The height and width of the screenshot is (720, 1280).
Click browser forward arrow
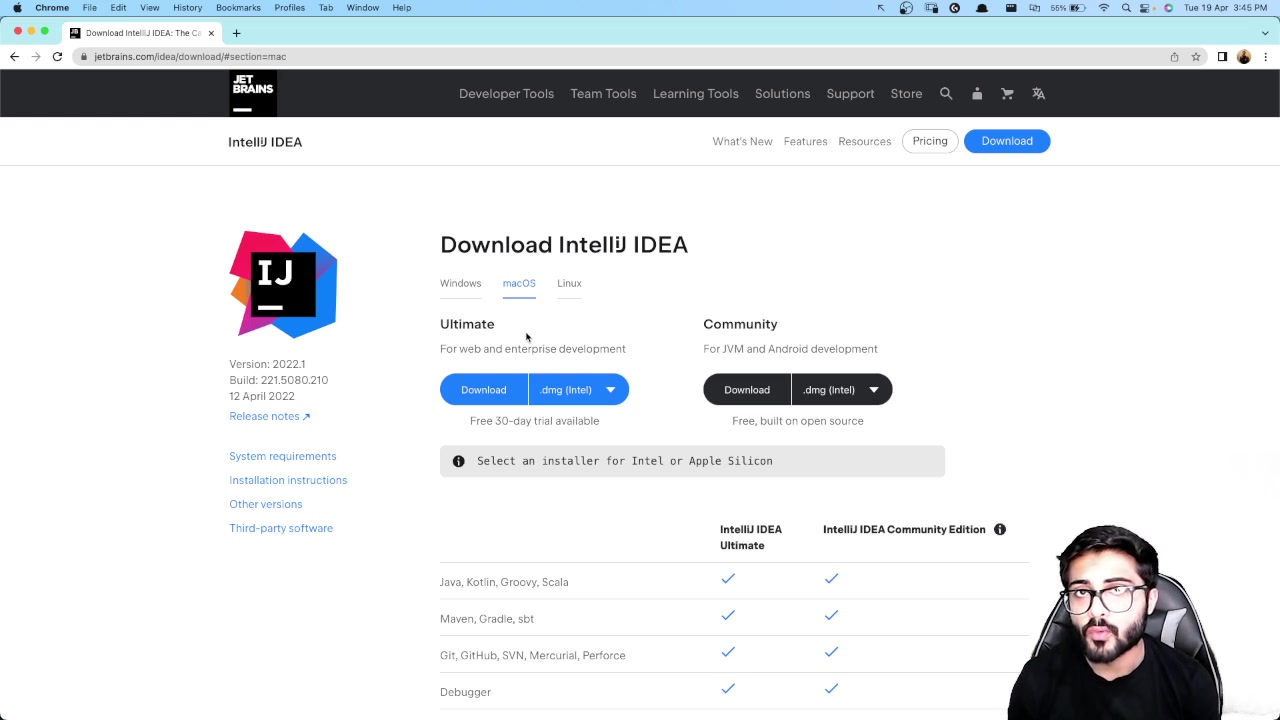point(36,57)
